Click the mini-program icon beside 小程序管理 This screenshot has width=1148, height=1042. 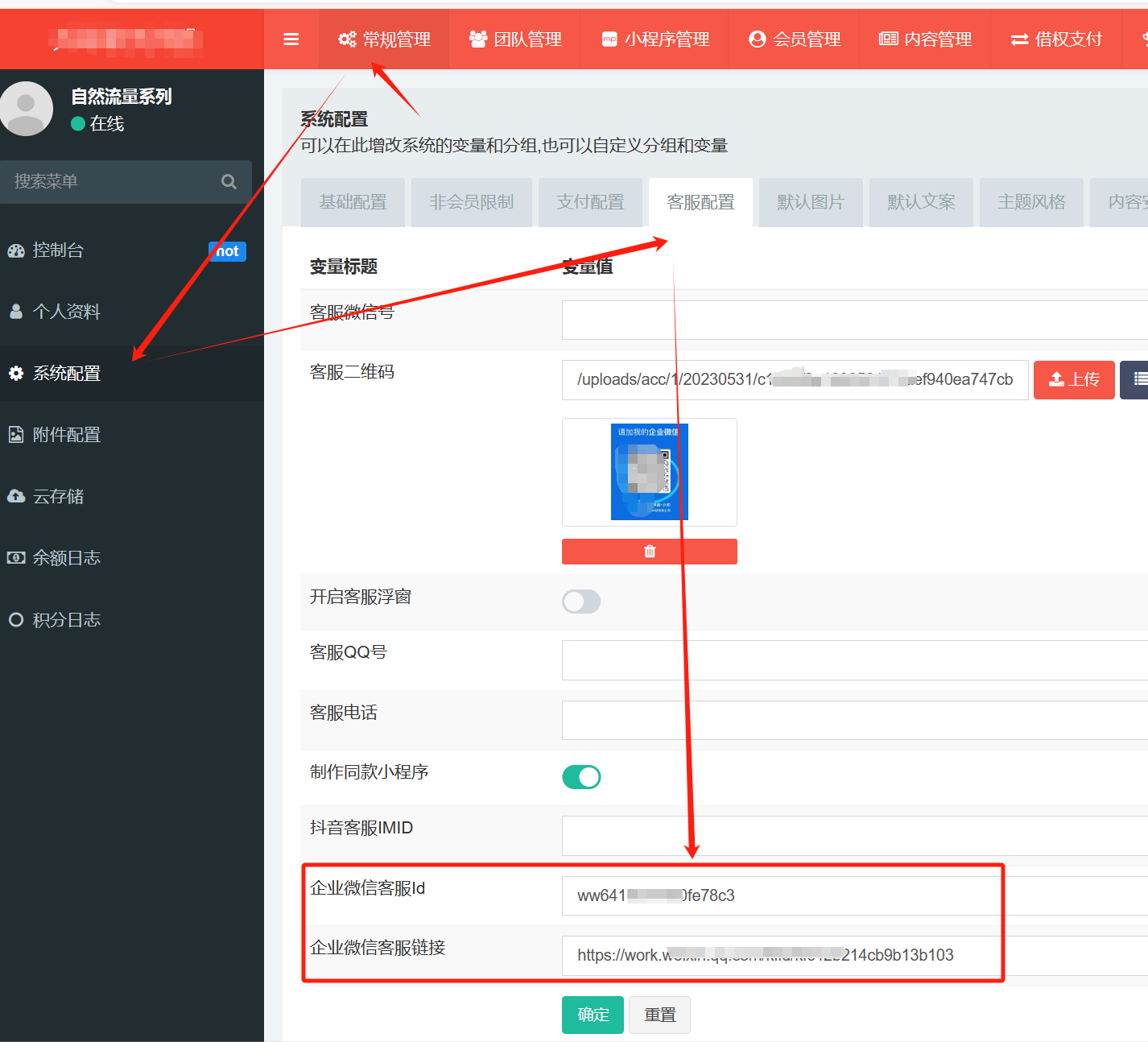609,39
